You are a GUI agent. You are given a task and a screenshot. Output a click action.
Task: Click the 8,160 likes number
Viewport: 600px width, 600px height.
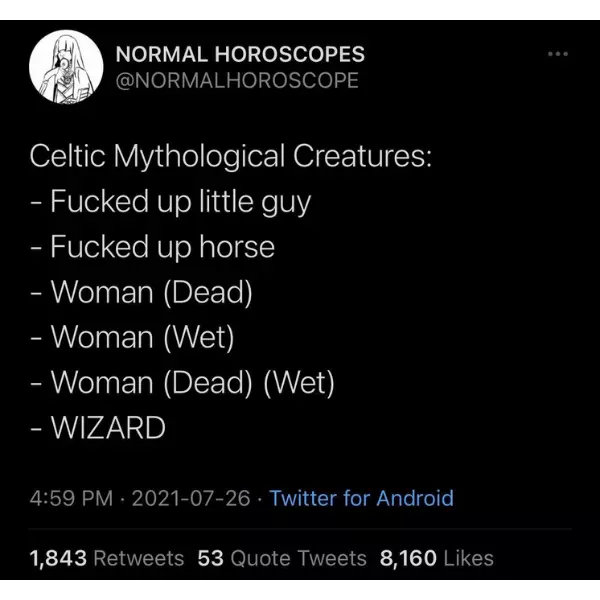point(407,558)
